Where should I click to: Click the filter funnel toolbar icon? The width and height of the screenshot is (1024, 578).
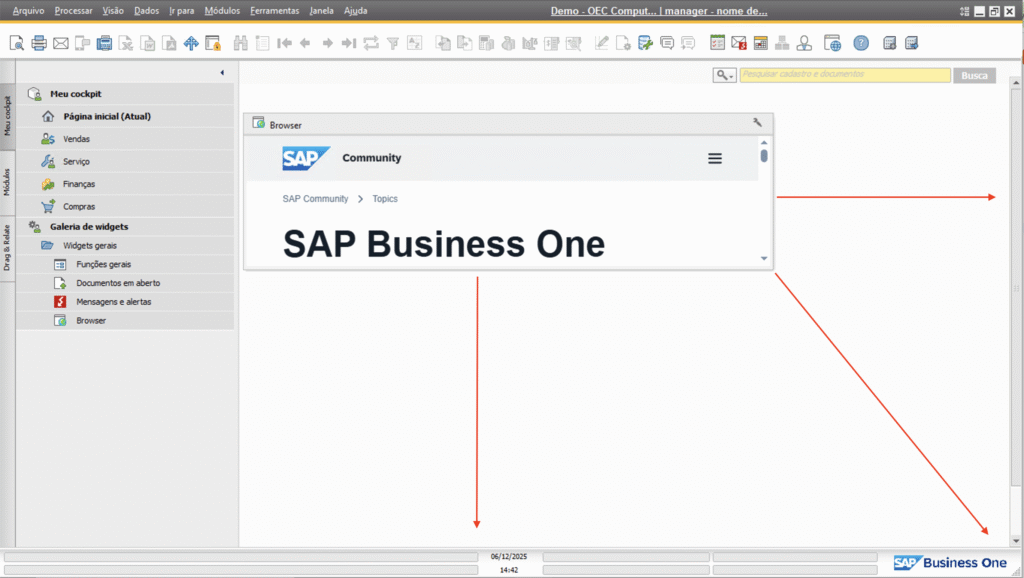click(393, 43)
